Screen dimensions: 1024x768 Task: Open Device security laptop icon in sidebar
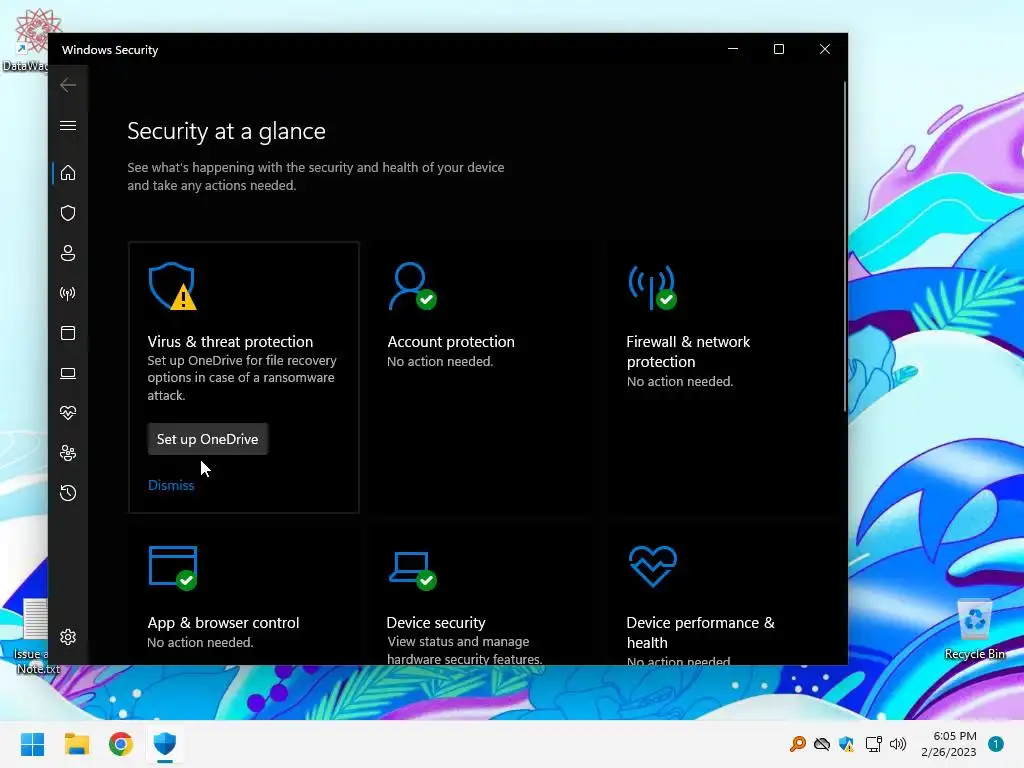(68, 373)
